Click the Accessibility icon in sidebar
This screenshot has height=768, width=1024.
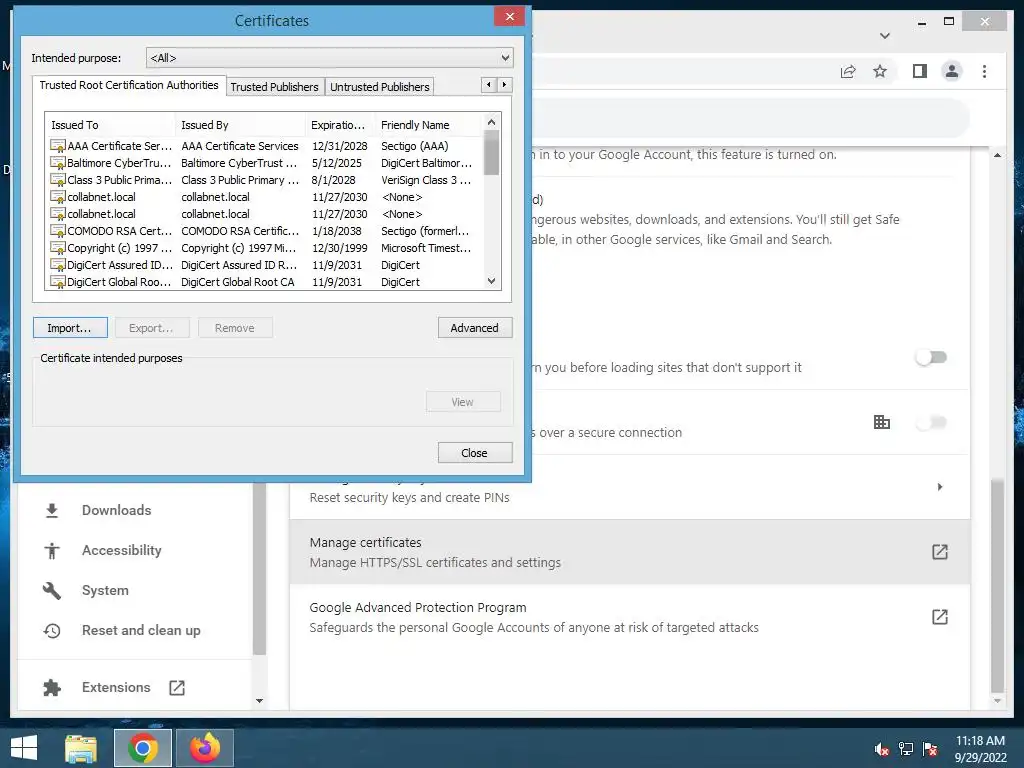[52, 551]
